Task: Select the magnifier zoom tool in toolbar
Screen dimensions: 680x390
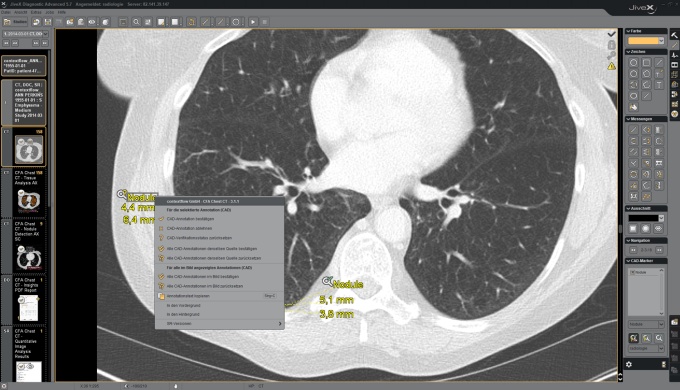Action: coord(136,22)
